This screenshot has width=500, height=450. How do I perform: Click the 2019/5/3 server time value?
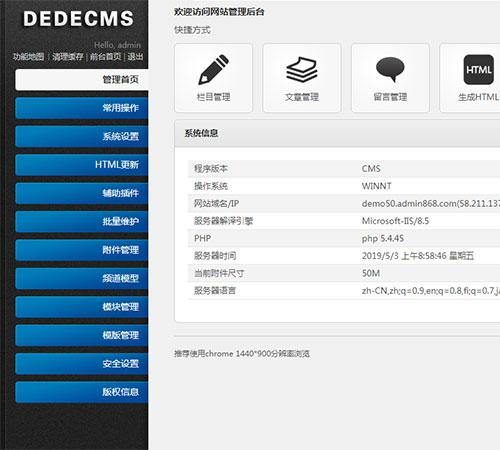418,256
